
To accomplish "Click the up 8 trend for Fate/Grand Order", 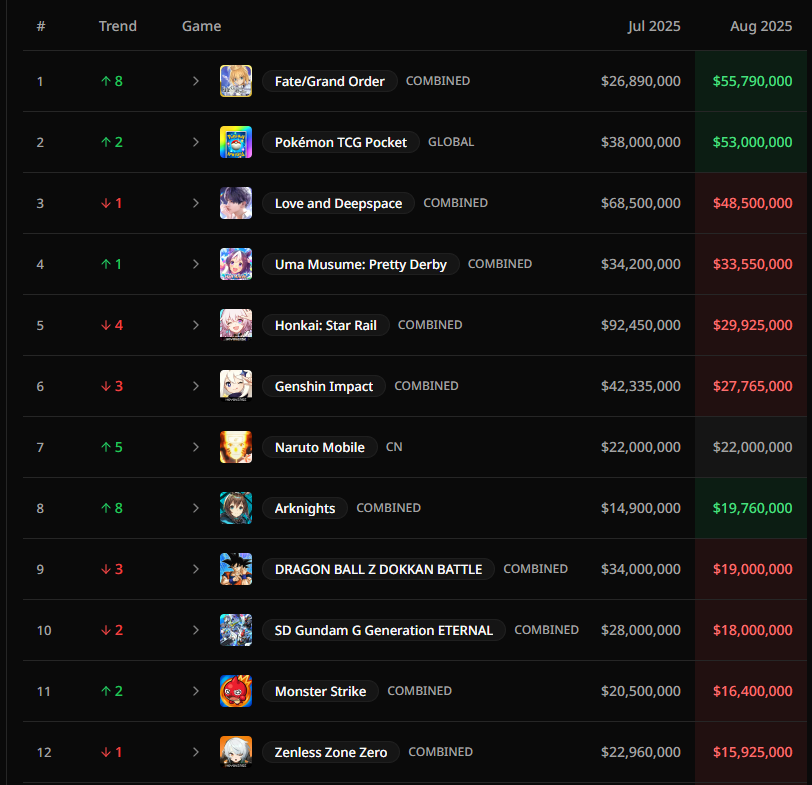I will tap(112, 81).
